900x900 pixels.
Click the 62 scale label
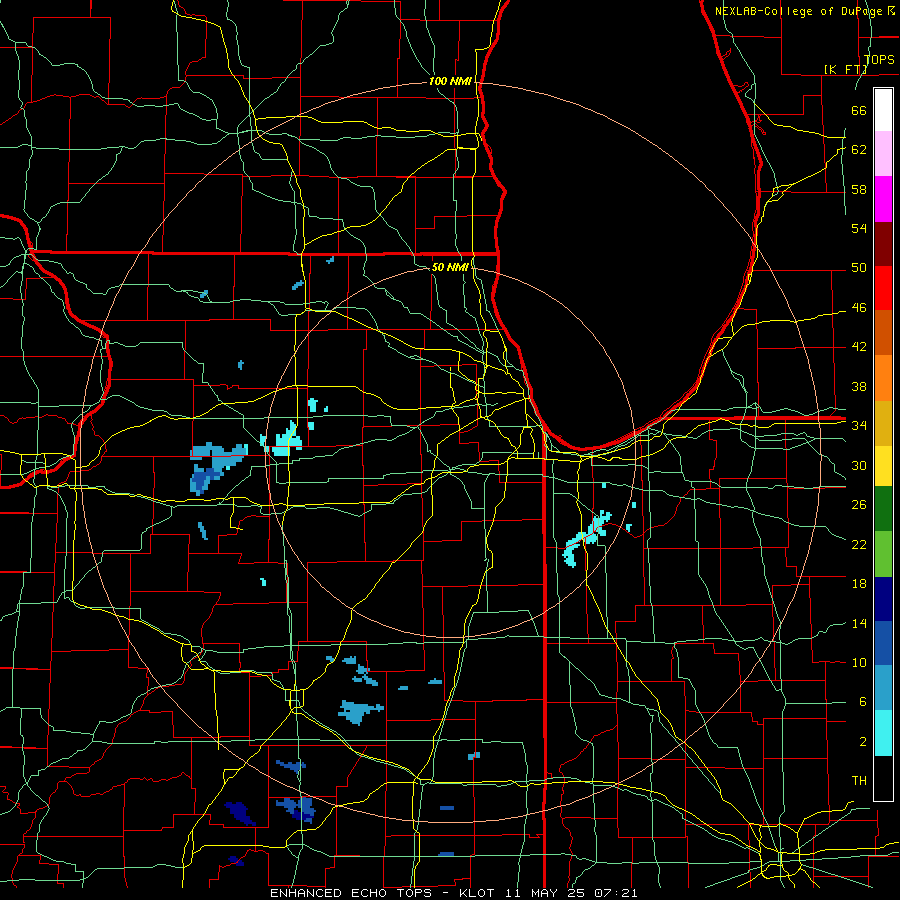coord(859,150)
